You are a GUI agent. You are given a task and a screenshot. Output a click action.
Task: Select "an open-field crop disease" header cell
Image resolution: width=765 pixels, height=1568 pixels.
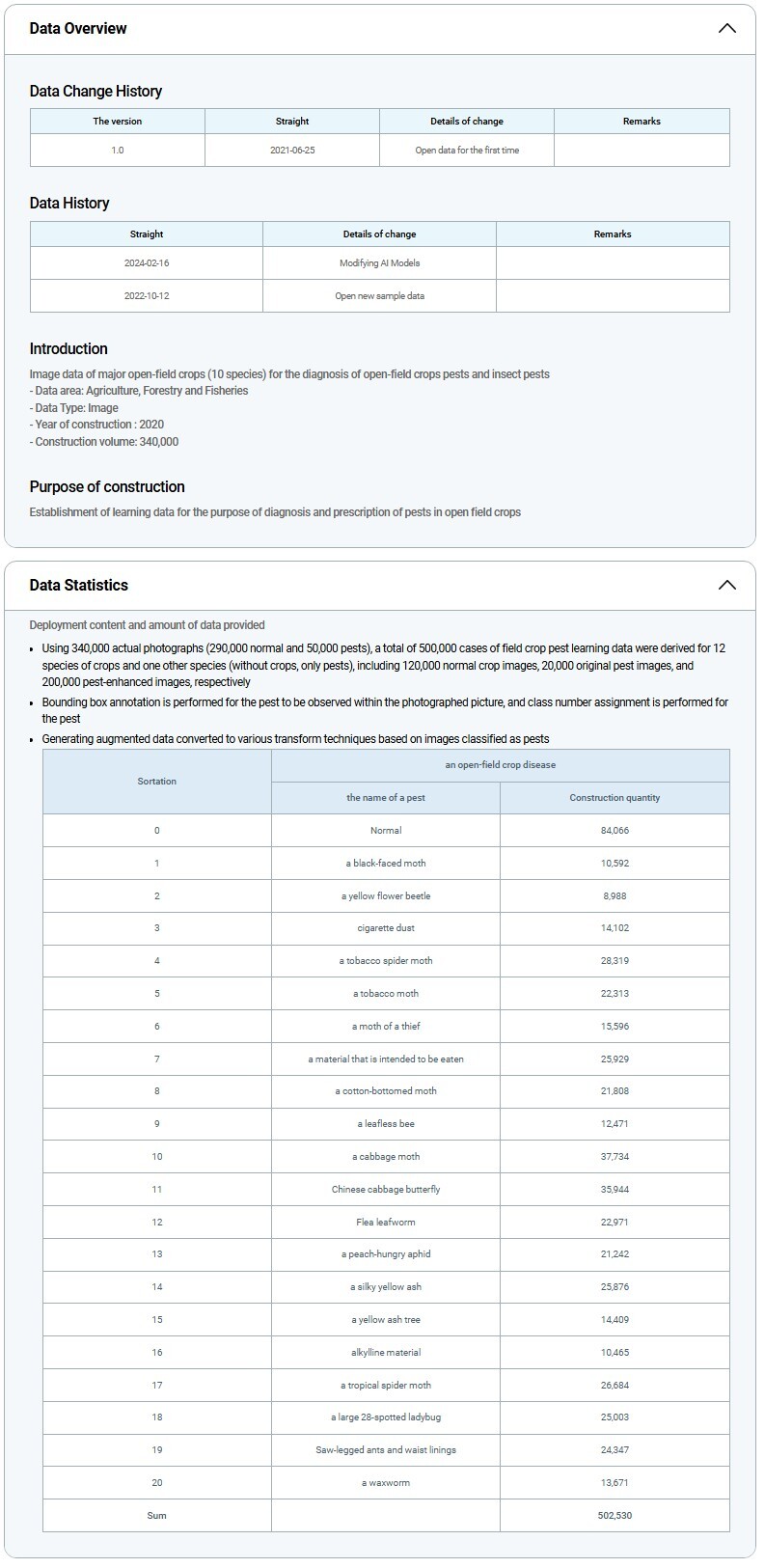[500, 765]
